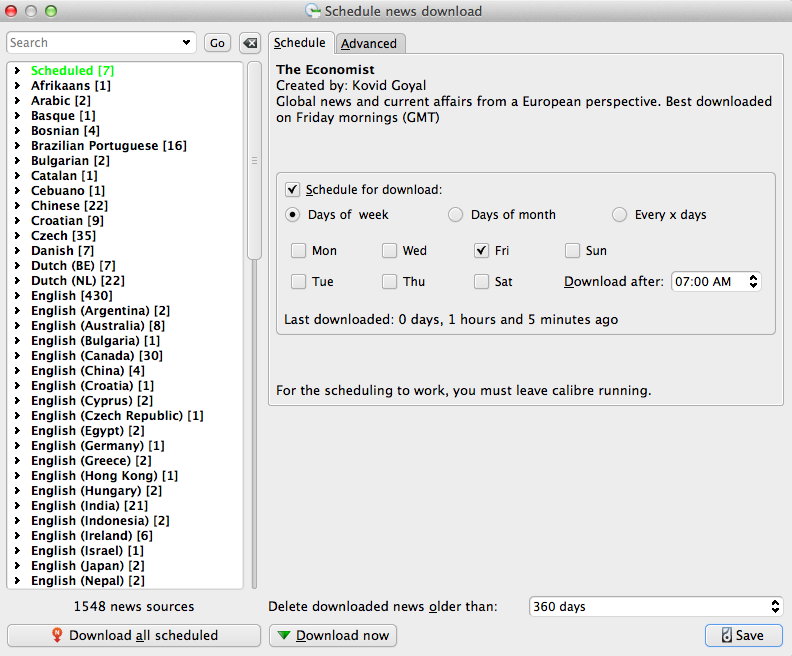Click the Download all scheduled button
Viewport: 792px width, 656px height.
134,635
